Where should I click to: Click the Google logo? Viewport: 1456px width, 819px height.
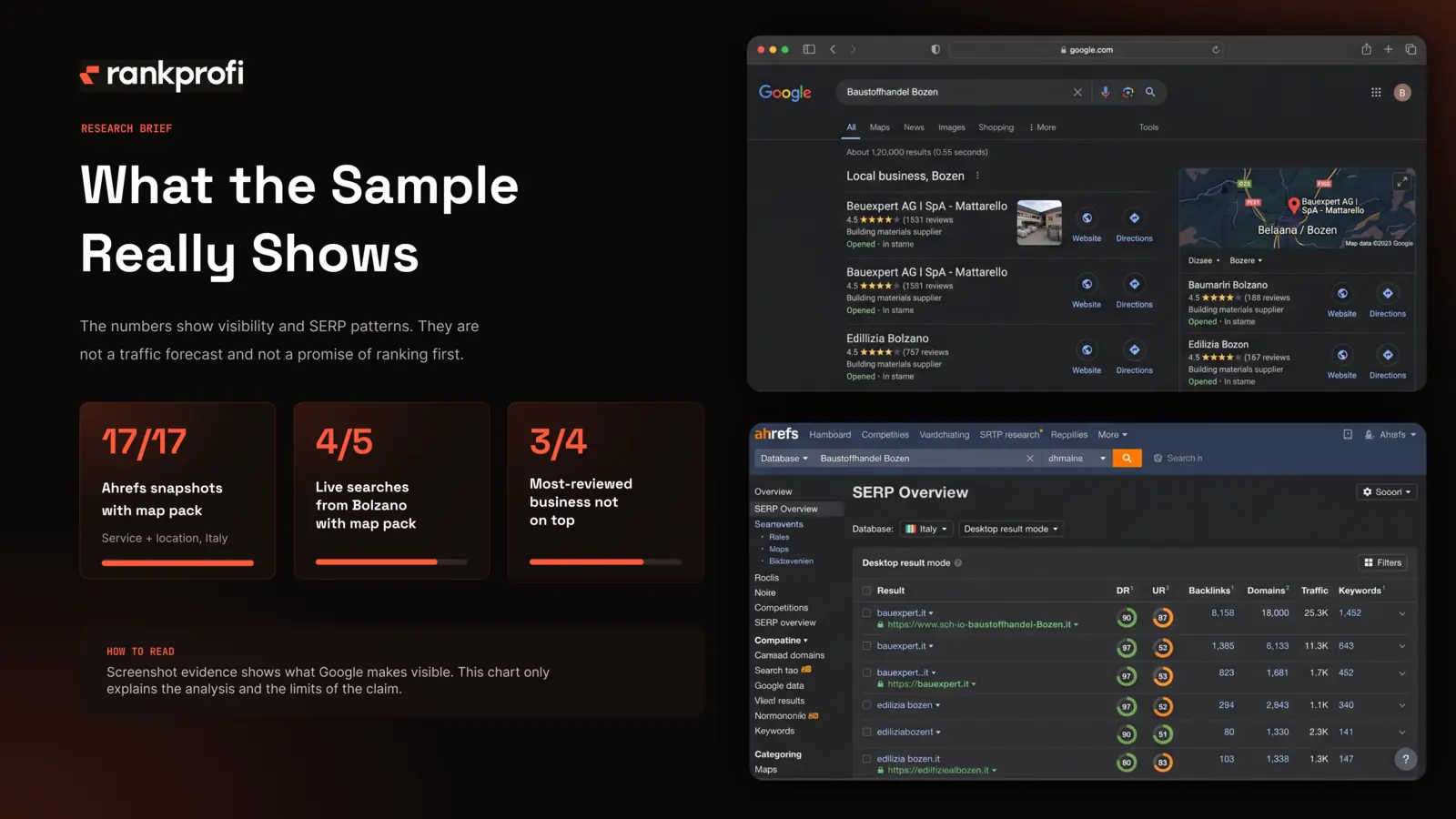[x=784, y=93]
